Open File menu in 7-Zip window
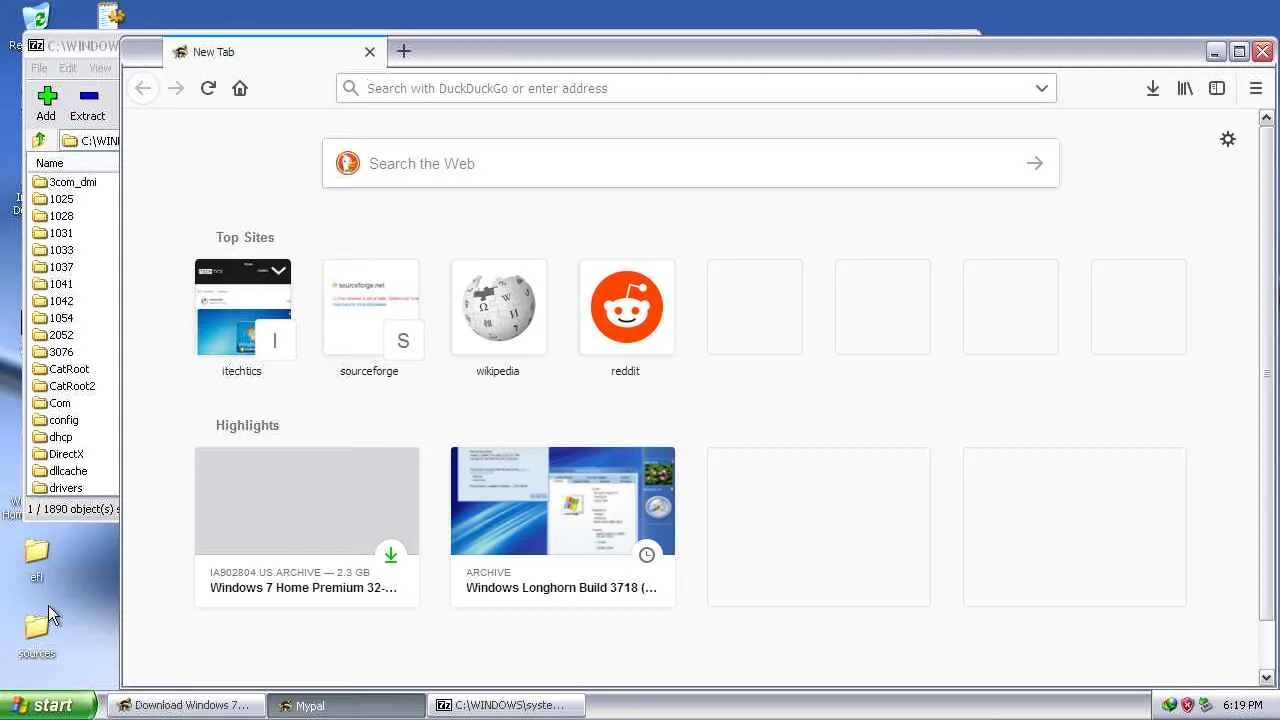Screen dimensions: 1280x720 click(x=39, y=68)
